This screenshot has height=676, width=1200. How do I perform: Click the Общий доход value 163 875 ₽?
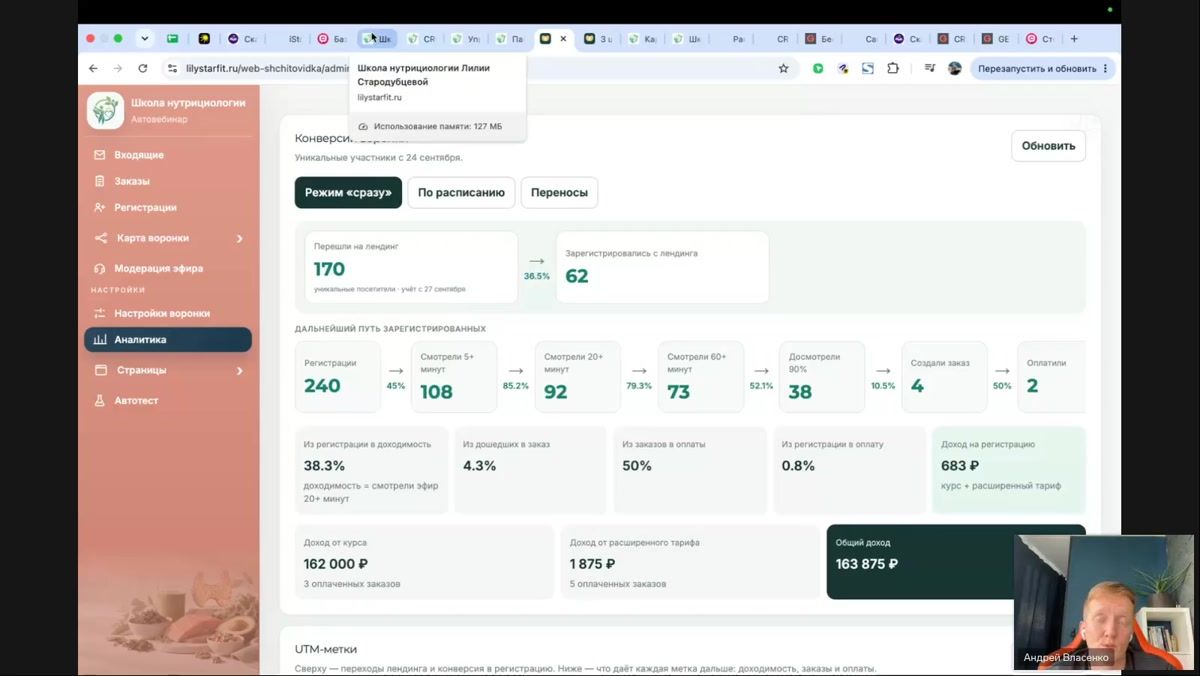pyautogui.click(x=867, y=564)
